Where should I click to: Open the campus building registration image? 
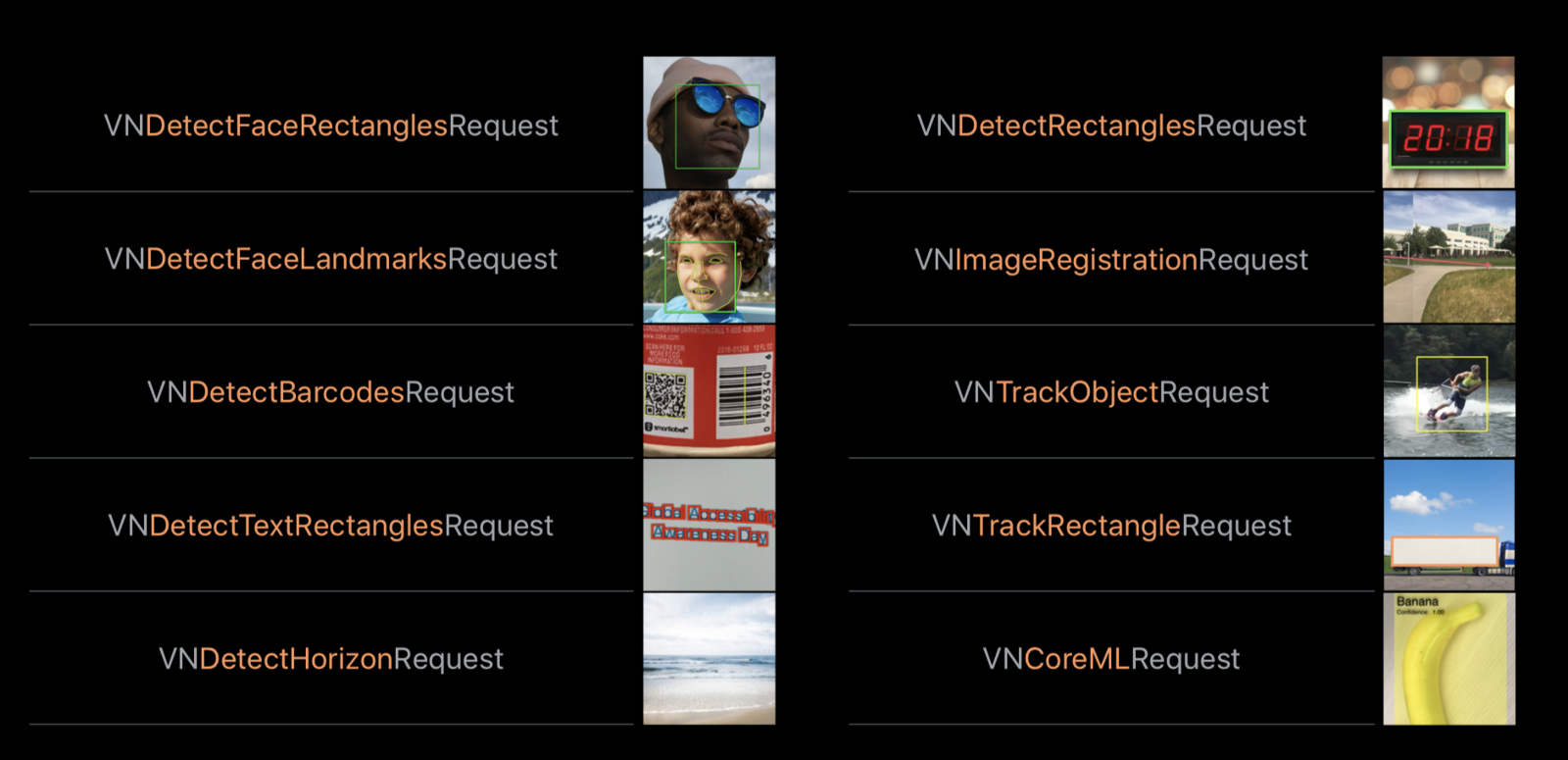click(1448, 257)
